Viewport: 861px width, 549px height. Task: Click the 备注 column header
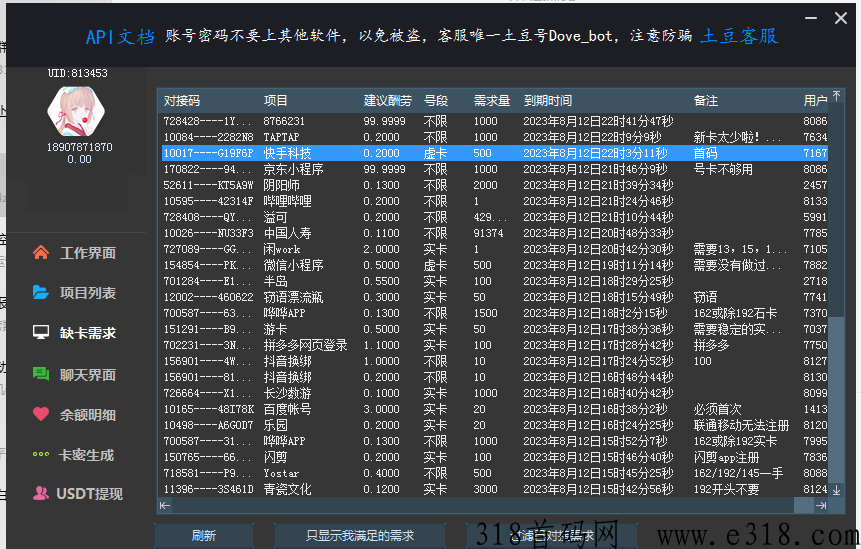pyautogui.click(x=706, y=100)
